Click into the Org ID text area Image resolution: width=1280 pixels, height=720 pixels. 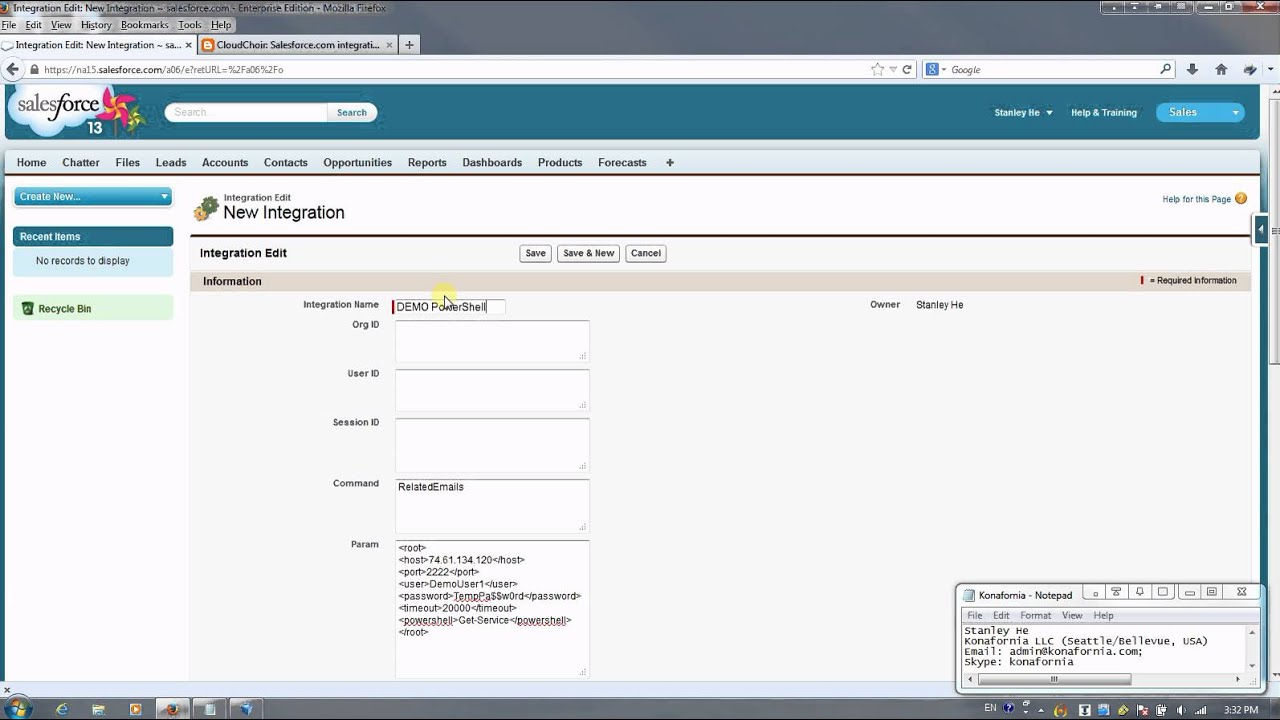(x=492, y=341)
